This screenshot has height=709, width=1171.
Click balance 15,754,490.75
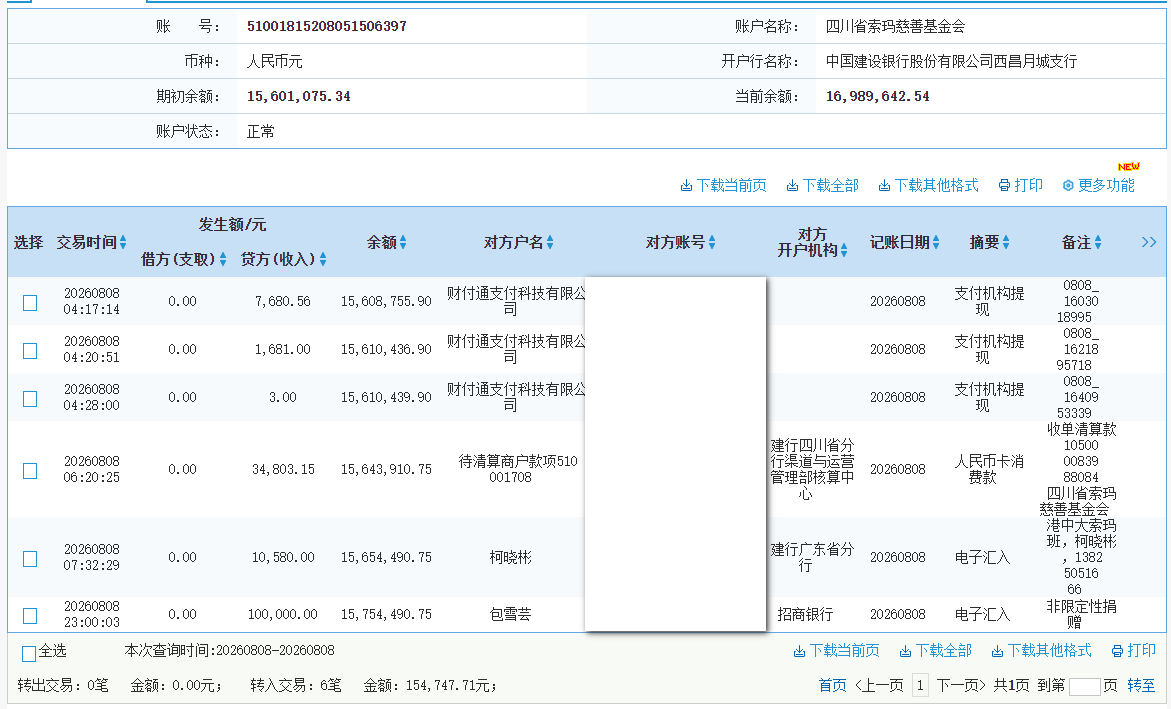point(386,614)
